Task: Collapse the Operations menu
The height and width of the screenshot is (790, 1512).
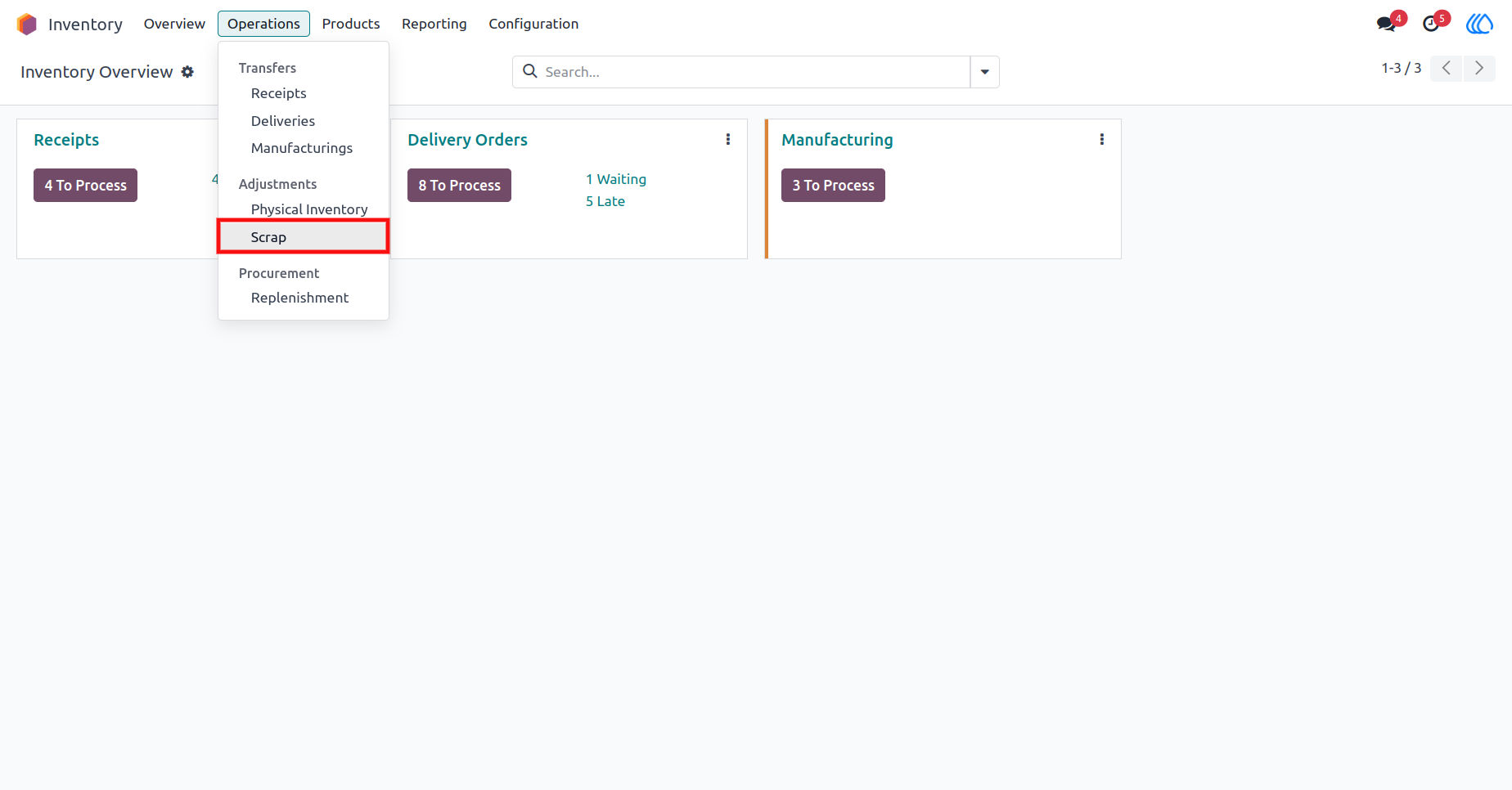Action: [263, 24]
